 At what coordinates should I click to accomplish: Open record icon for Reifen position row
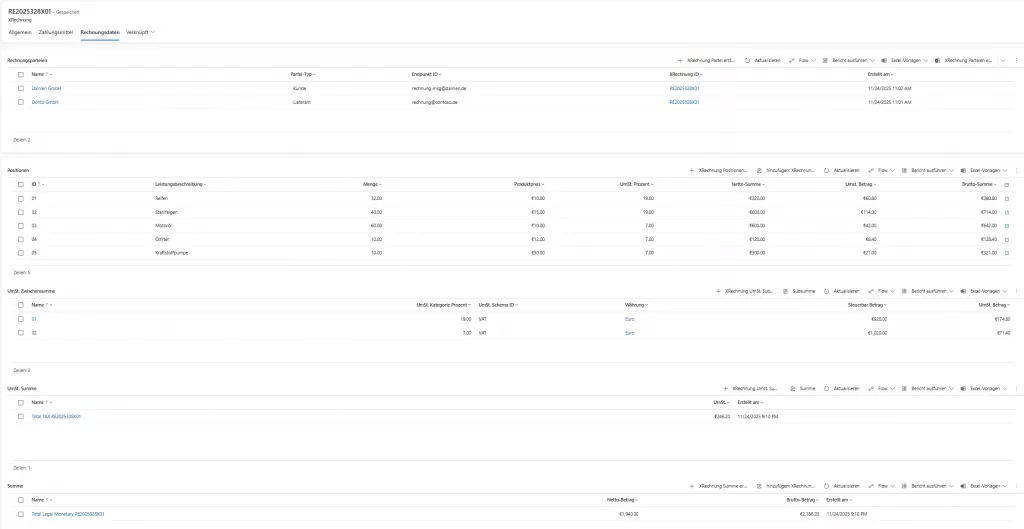(1006, 199)
